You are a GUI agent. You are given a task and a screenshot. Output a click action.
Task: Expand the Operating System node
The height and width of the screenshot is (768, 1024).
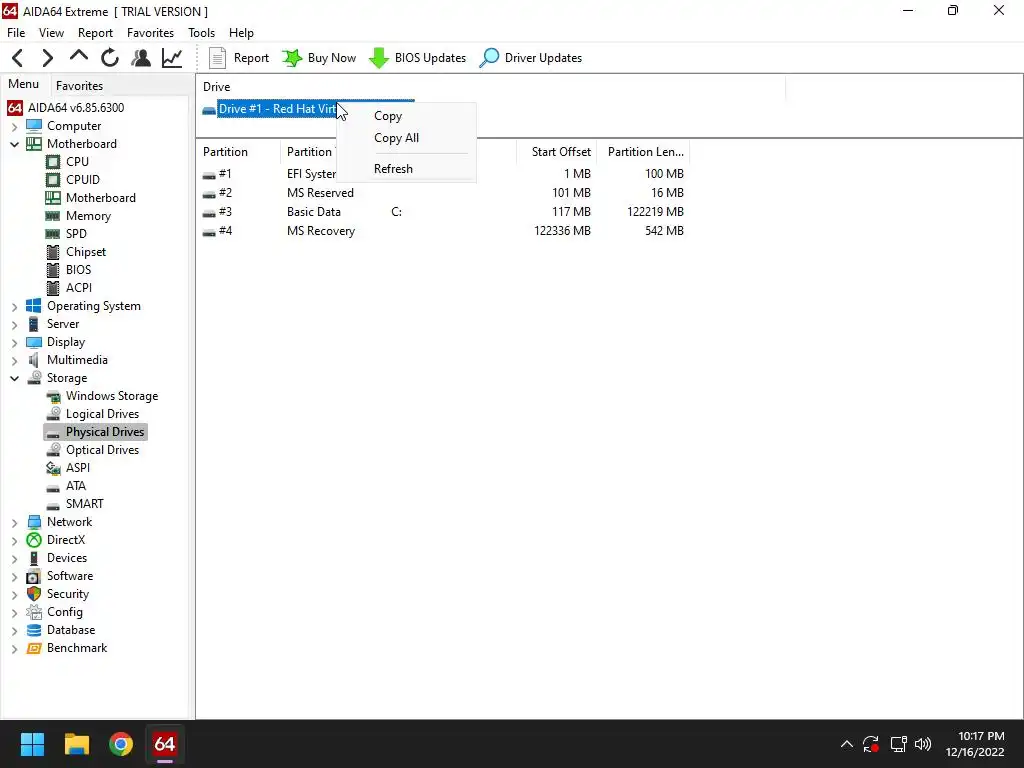coord(14,306)
